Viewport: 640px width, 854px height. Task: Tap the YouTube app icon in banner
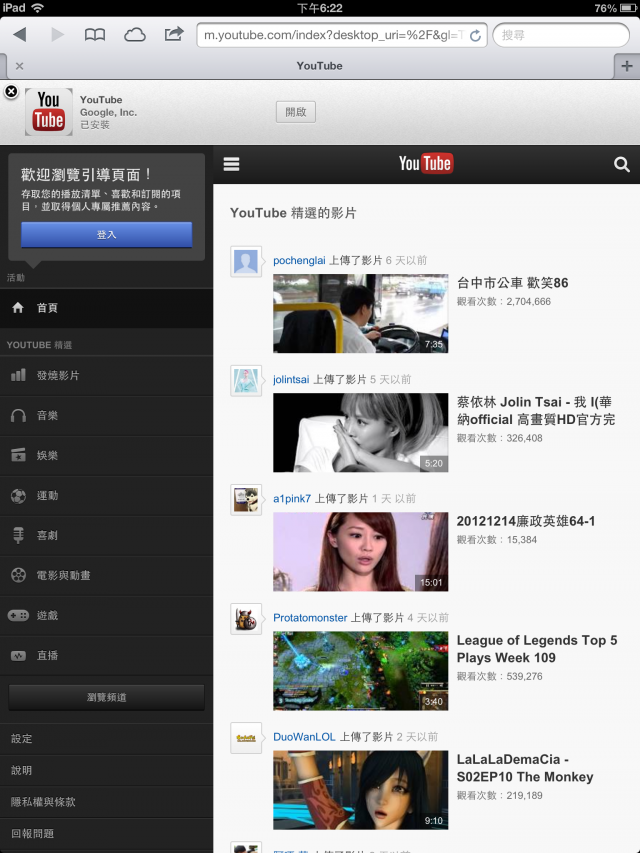(x=48, y=112)
